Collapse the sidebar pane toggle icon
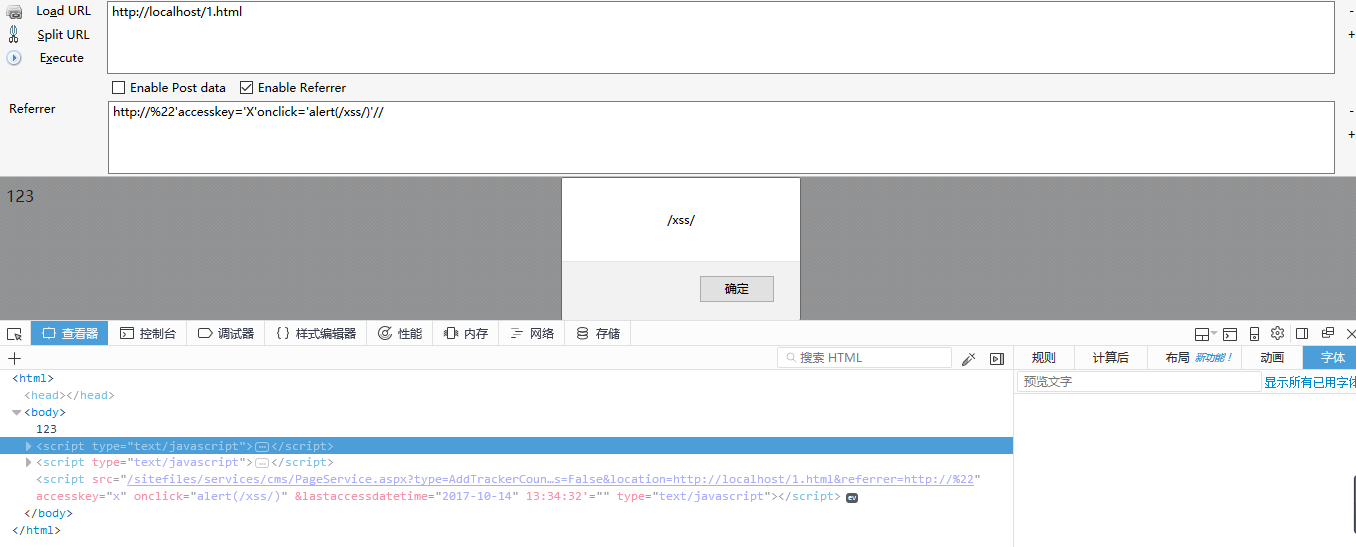1356x547 pixels. [x=997, y=359]
